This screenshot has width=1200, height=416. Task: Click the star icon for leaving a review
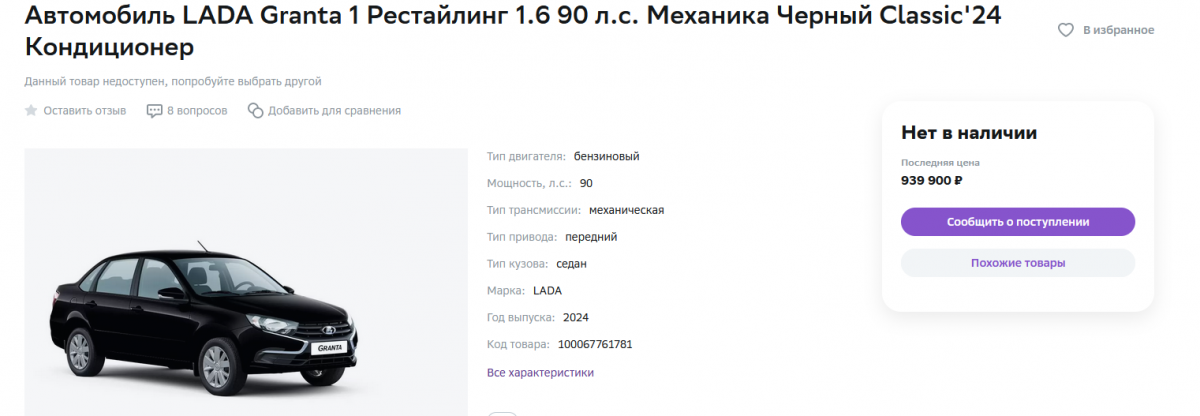coord(31,110)
